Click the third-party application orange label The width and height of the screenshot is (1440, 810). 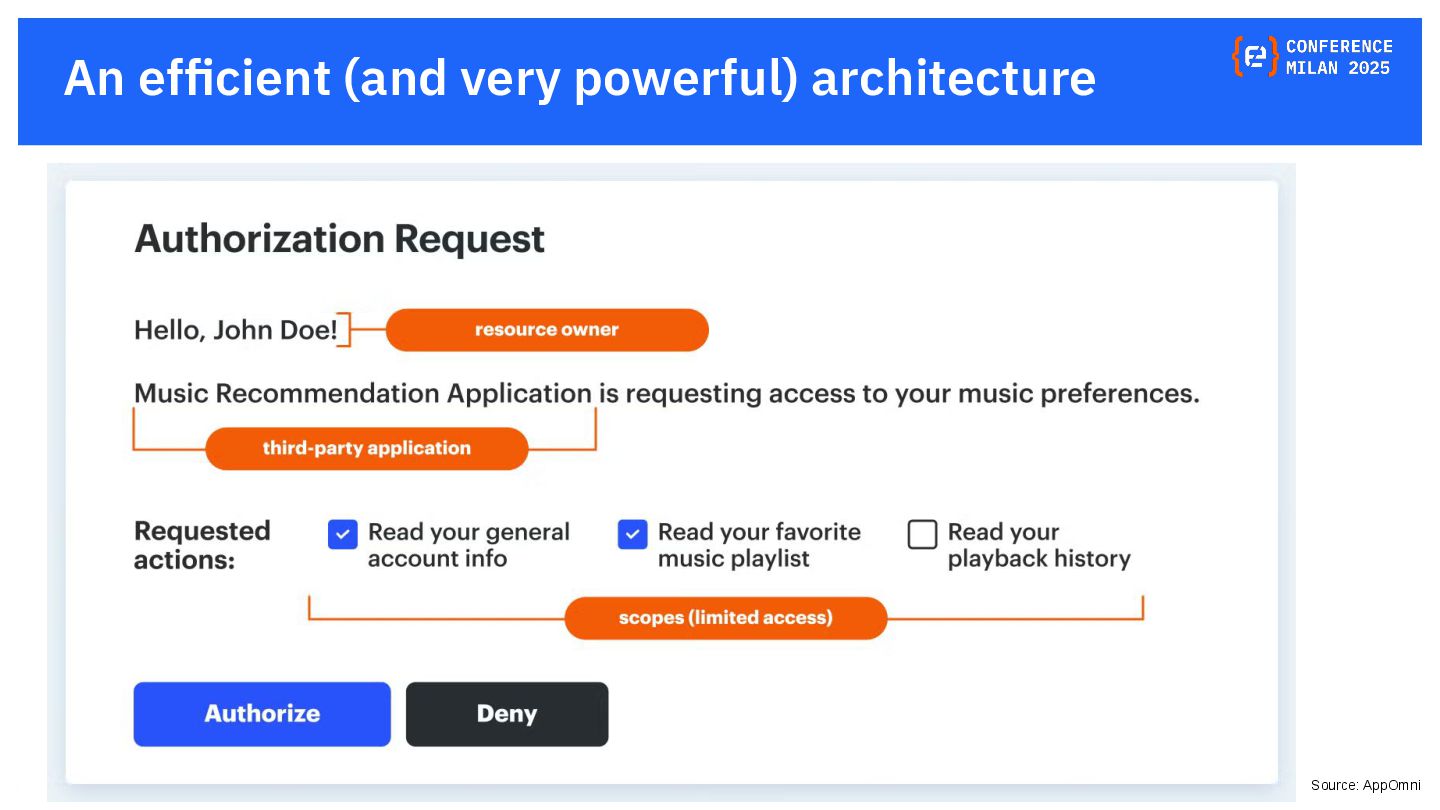point(366,448)
